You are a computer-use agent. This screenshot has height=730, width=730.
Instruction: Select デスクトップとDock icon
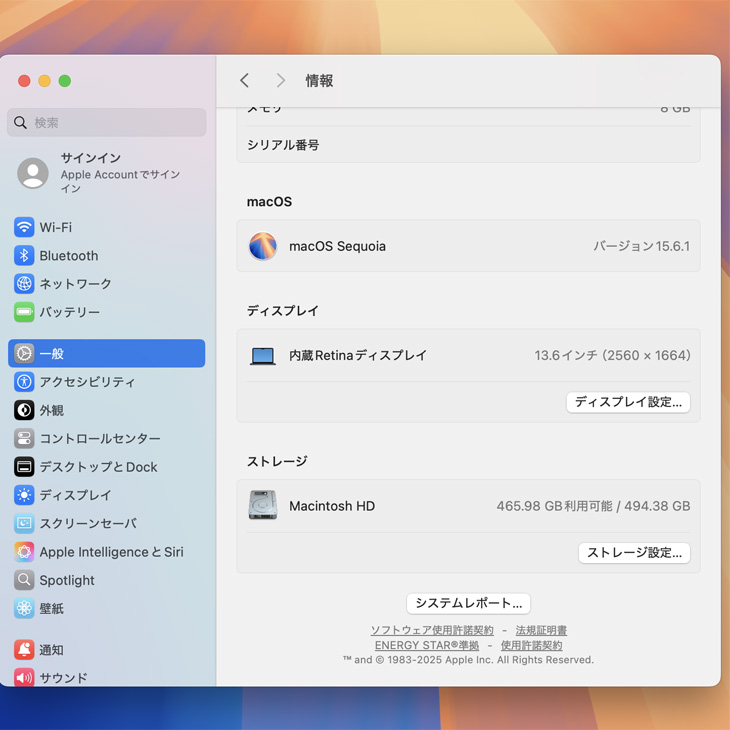coord(24,466)
